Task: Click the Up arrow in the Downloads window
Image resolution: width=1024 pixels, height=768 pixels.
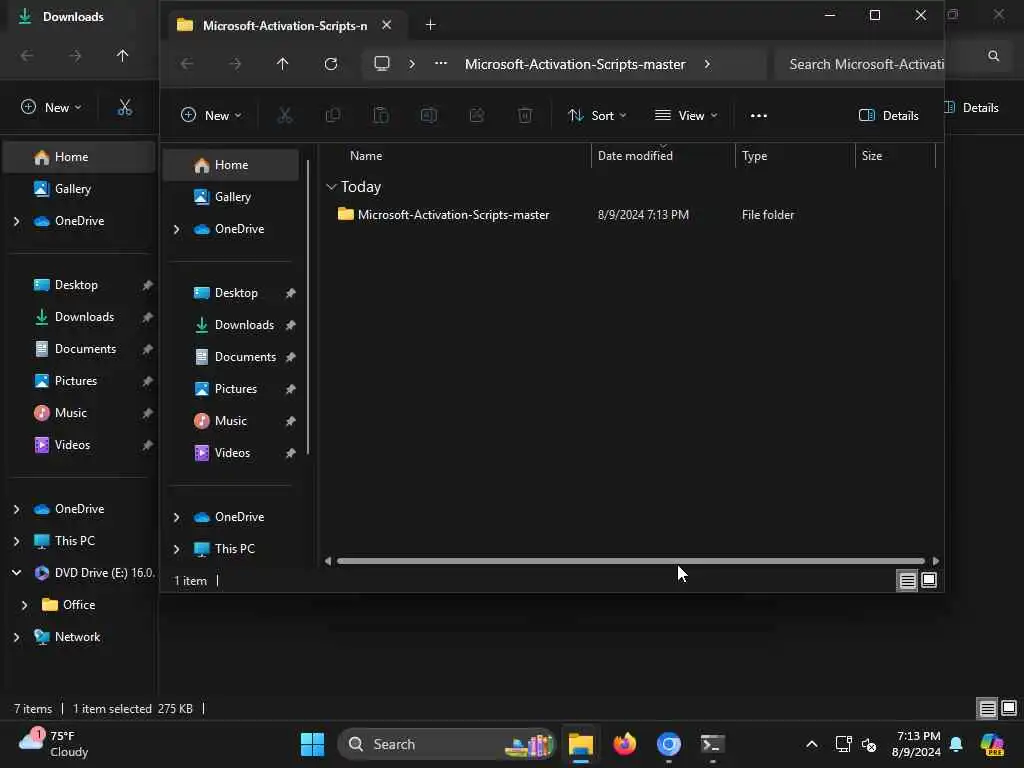Action: 122,56
